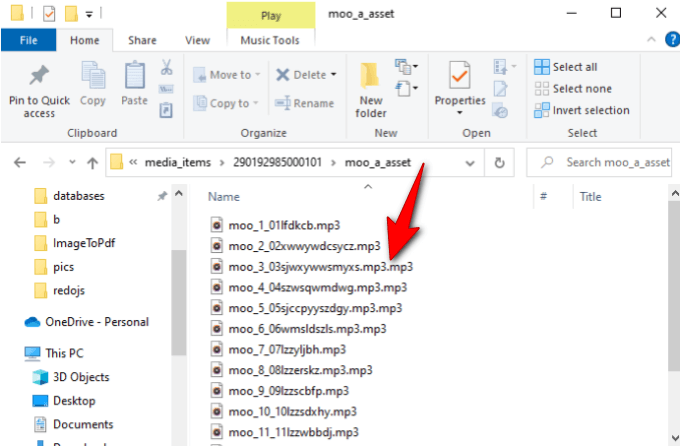Select the ImageToPdf folder in sidebar
The image size is (680, 446).
click(75, 243)
